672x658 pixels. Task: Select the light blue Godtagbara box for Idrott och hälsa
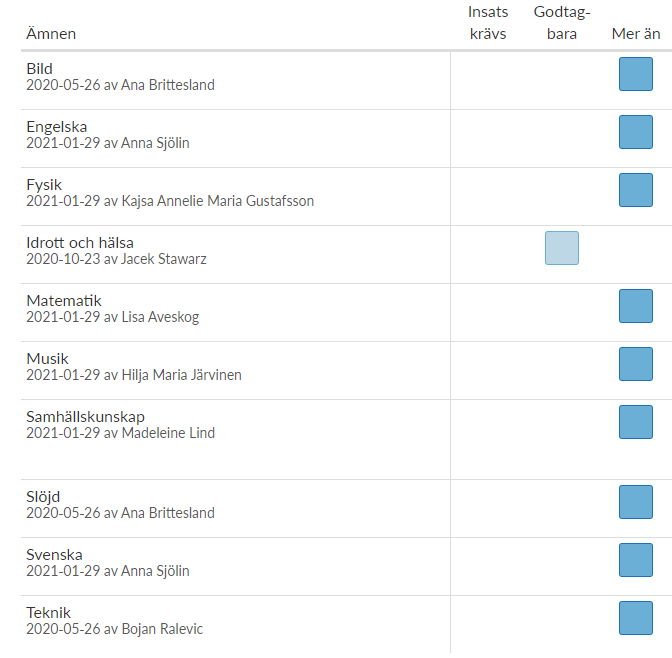pos(562,248)
